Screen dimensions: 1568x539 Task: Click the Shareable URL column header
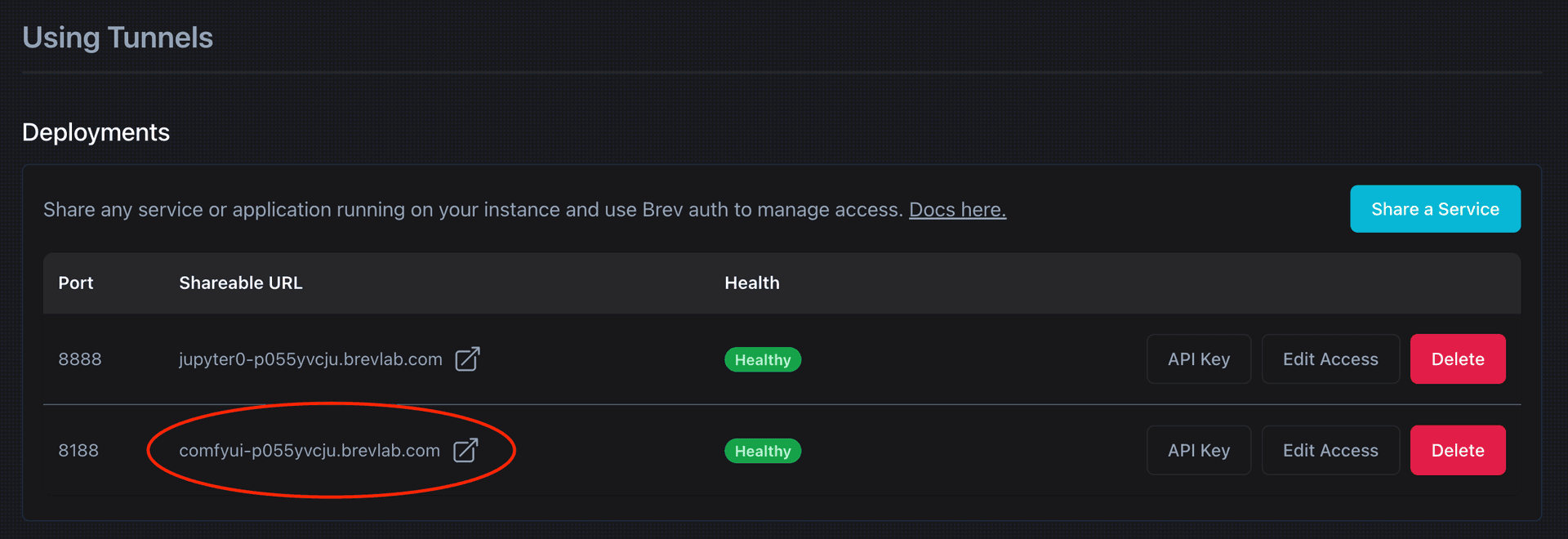click(240, 283)
